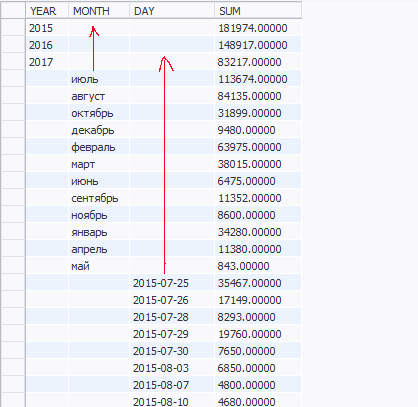Viewport: 418px width, 407px height.
Task: Sort by the DAY column header
Action: click(172, 11)
